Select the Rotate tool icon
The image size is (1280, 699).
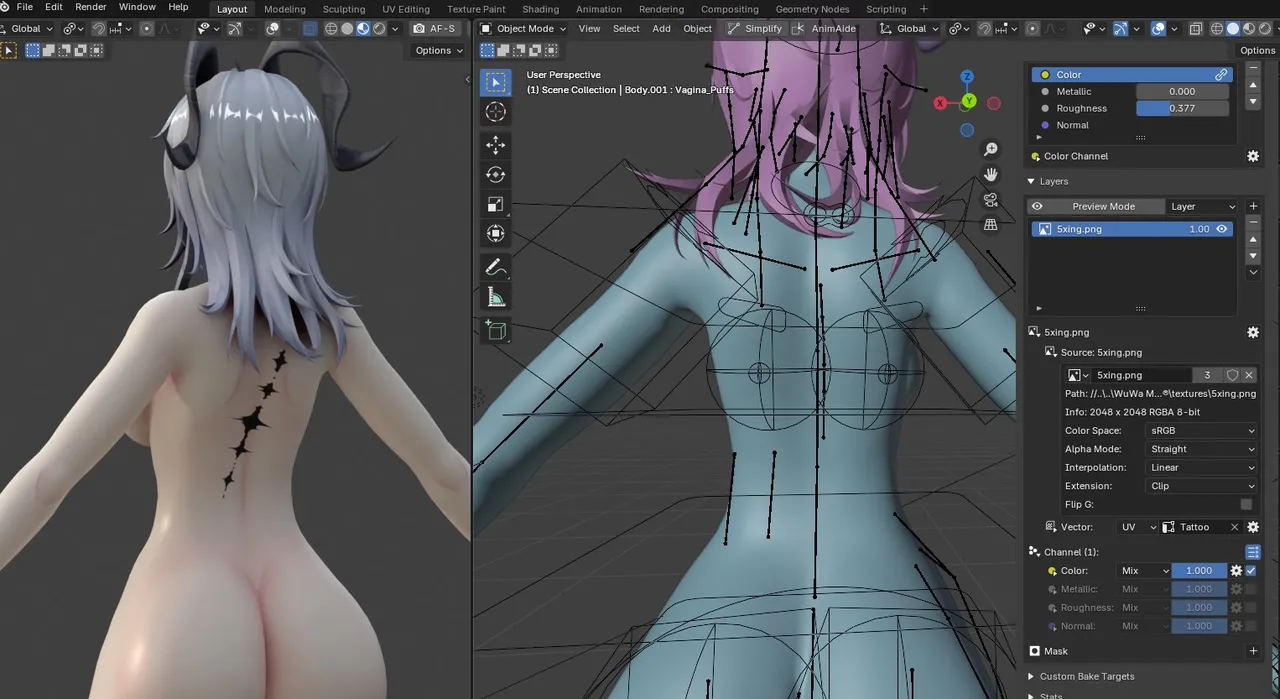coord(496,175)
